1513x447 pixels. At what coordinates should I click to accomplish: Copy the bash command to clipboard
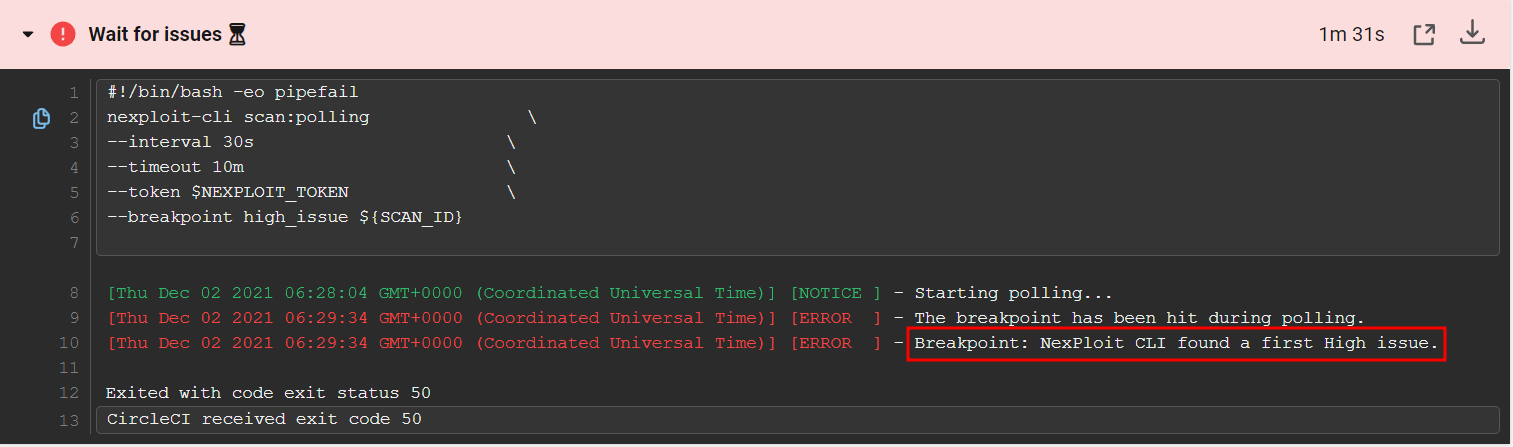[x=41, y=119]
